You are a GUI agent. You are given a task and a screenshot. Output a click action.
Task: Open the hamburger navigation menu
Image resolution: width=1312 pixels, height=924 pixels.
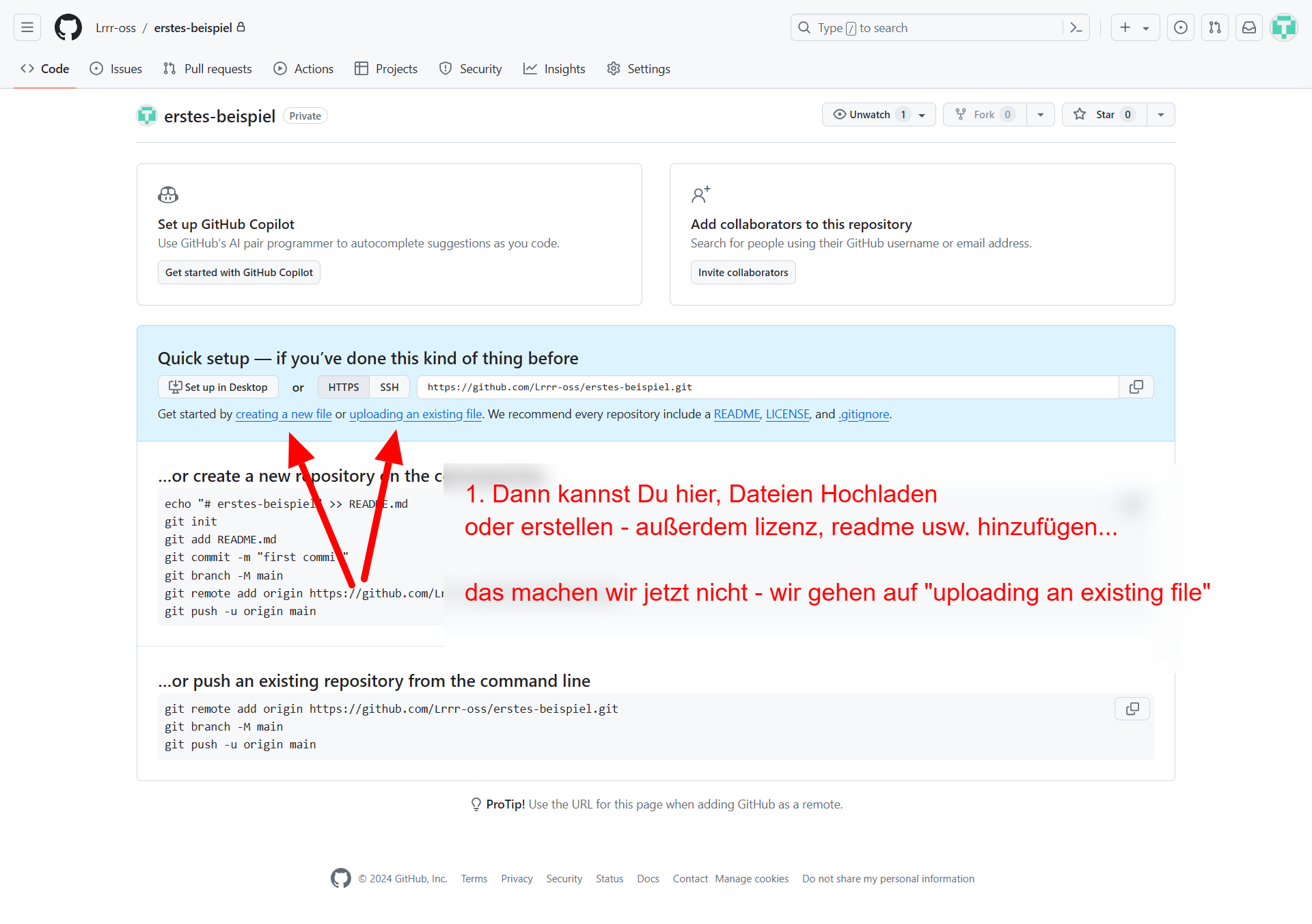tap(27, 27)
